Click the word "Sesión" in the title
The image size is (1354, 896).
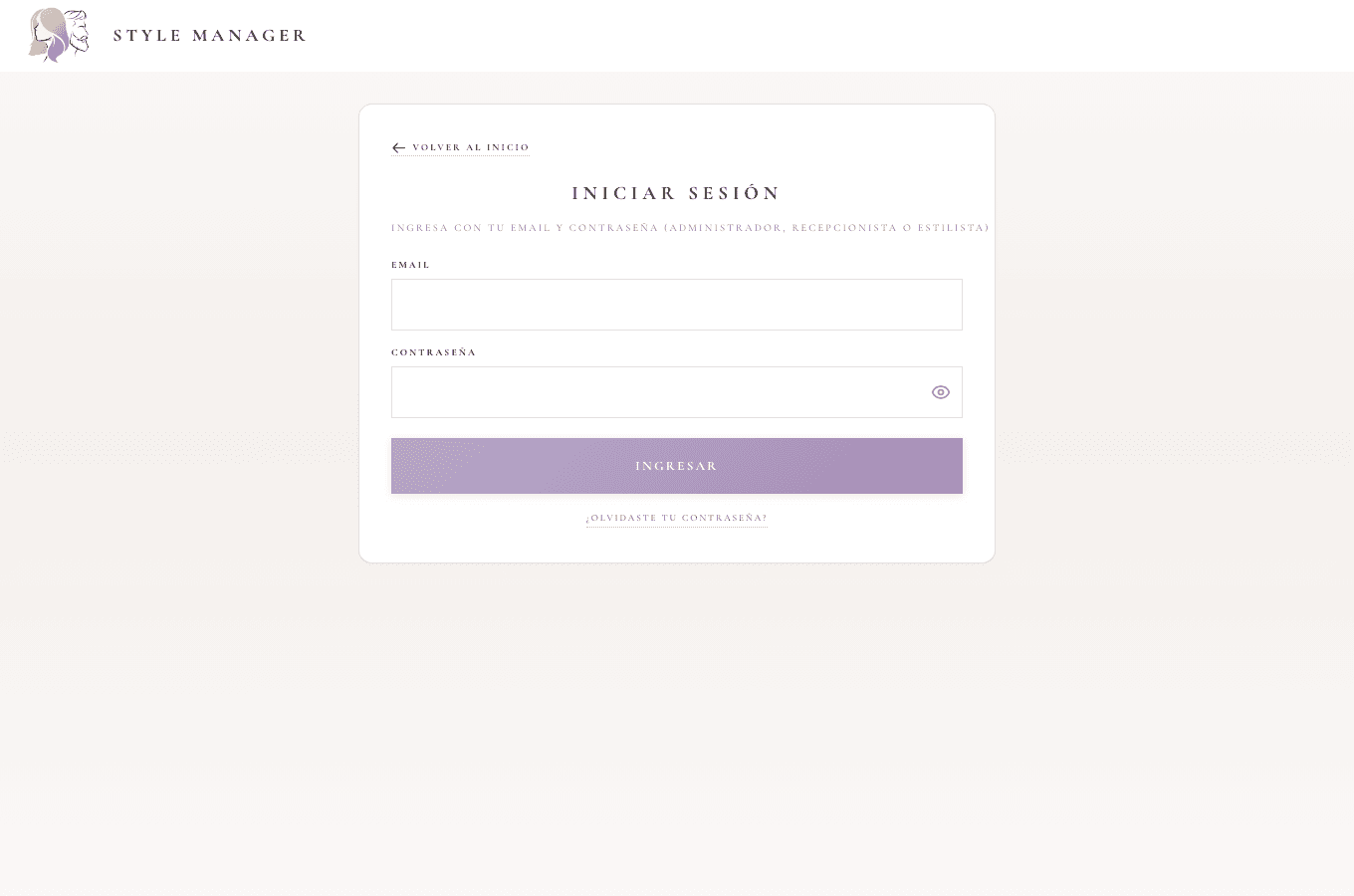click(735, 193)
